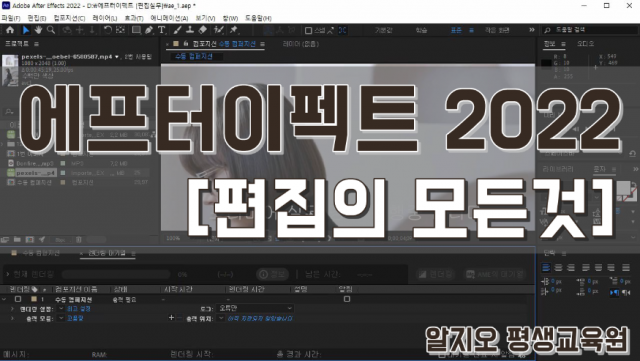
Task: Select the Puppet Pin tool
Action: coord(234,30)
